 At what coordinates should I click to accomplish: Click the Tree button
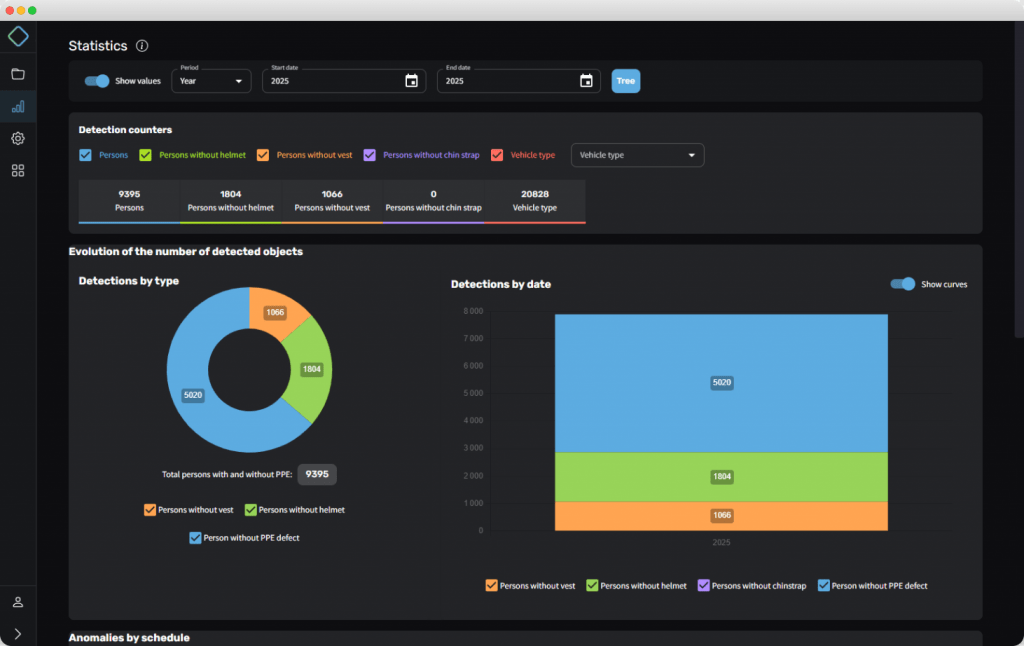(626, 81)
